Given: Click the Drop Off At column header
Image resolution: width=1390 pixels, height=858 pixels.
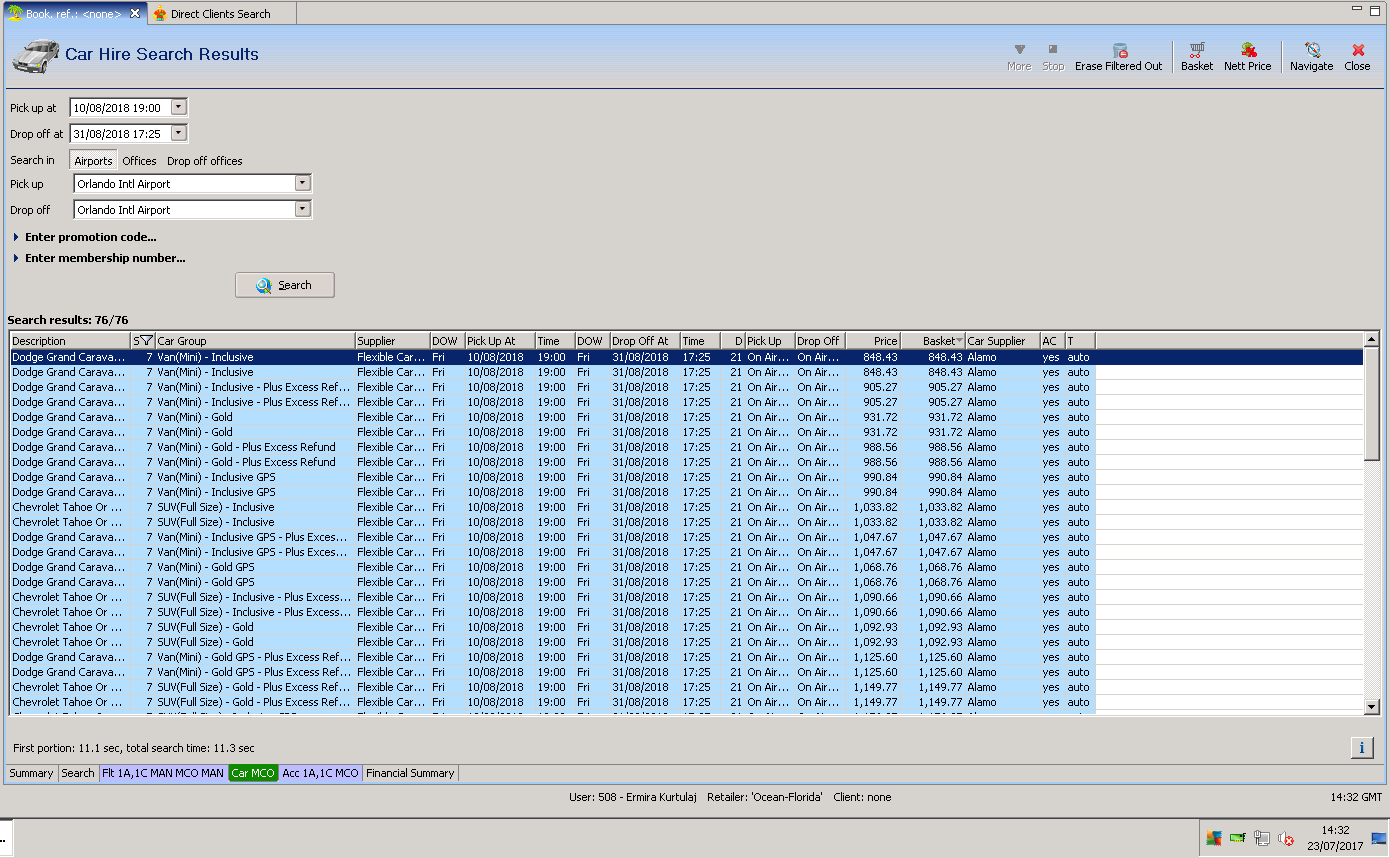Looking at the screenshot, I should [x=645, y=341].
